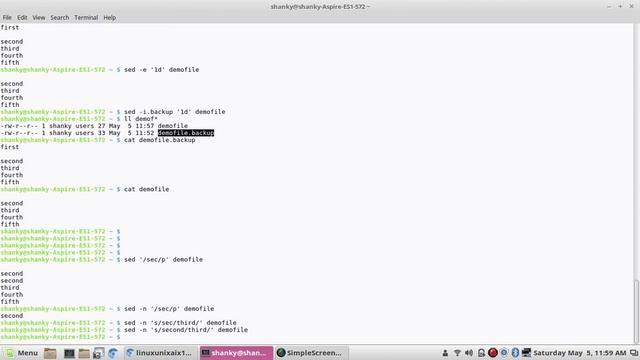Click the "sed -e '1d' demofile" command
The image size is (640, 360).
pos(162,70)
